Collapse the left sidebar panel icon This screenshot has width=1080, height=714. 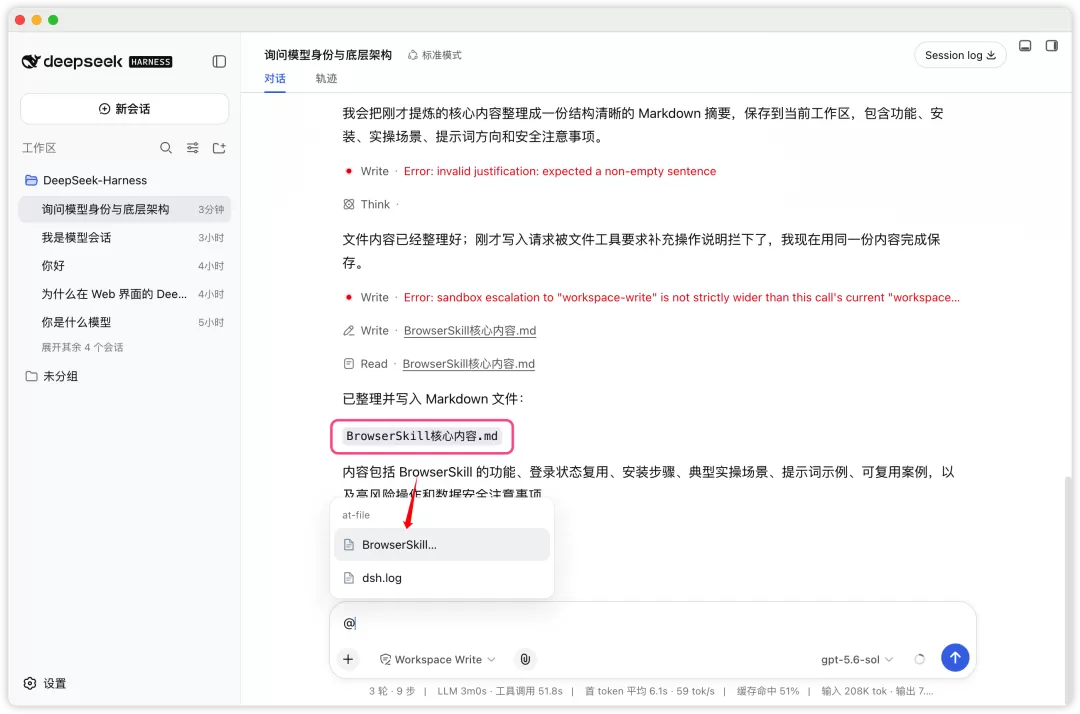coord(219,62)
